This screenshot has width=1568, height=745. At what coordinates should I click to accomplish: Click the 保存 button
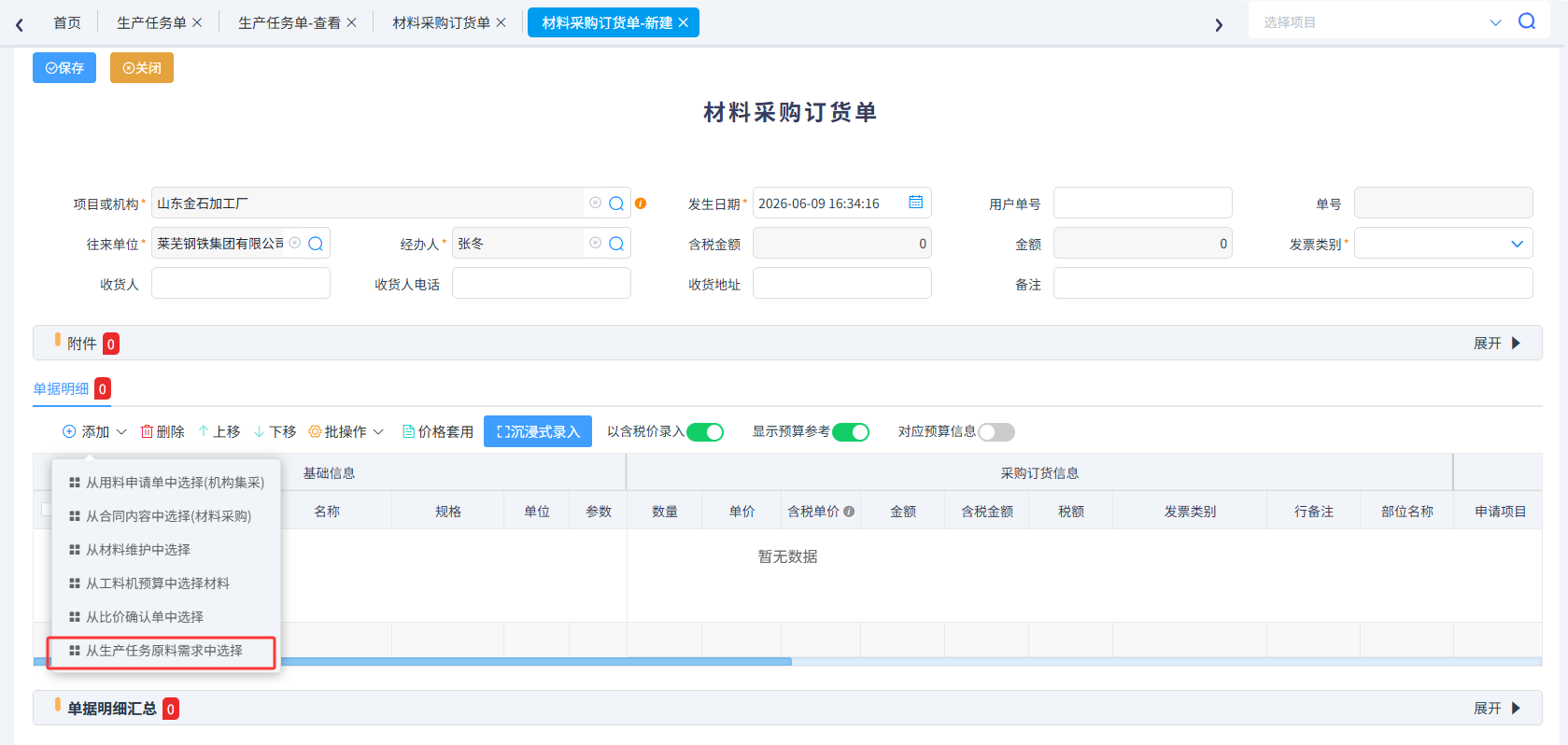coord(64,68)
